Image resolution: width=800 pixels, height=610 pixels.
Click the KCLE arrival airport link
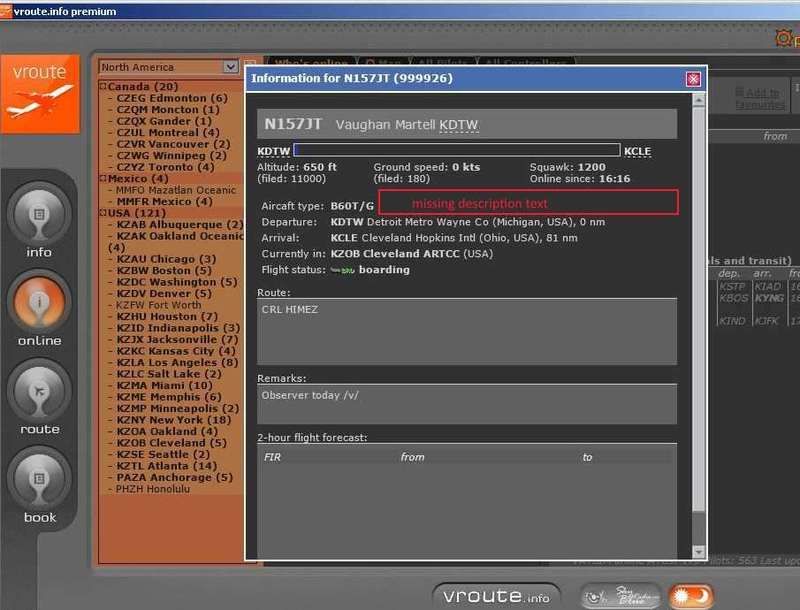point(637,151)
